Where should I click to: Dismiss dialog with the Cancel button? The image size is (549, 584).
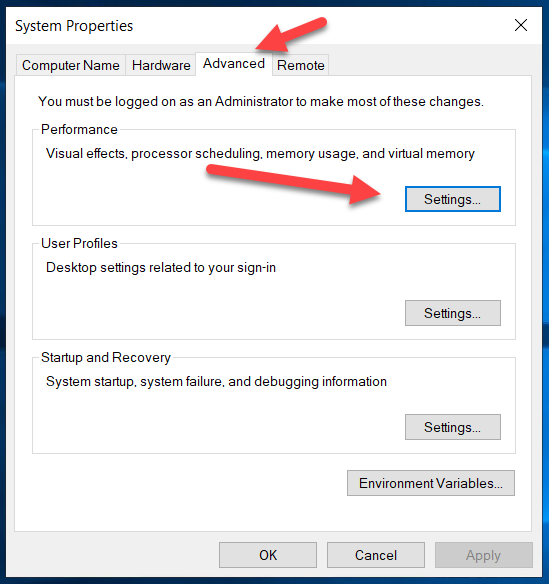point(376,555)
